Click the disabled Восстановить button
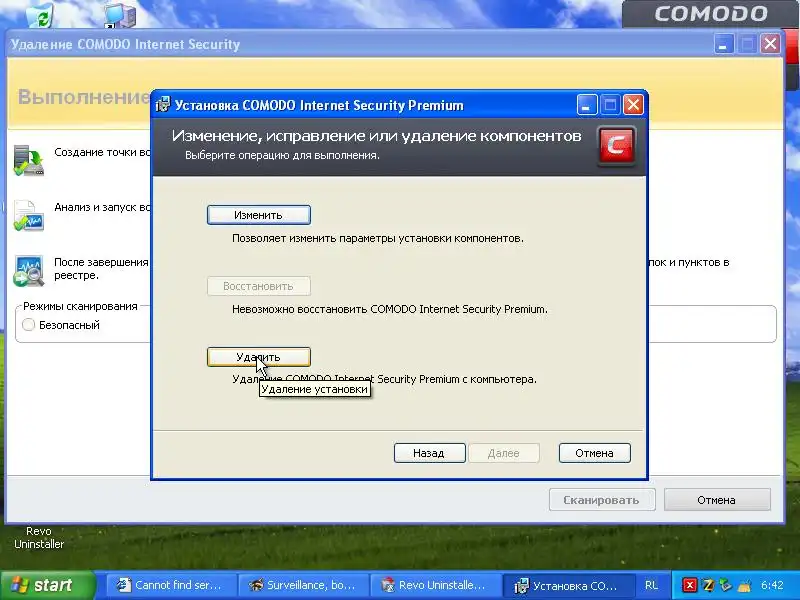The height and width of the screenshot is (600, 800). click(x=259, y=286)
